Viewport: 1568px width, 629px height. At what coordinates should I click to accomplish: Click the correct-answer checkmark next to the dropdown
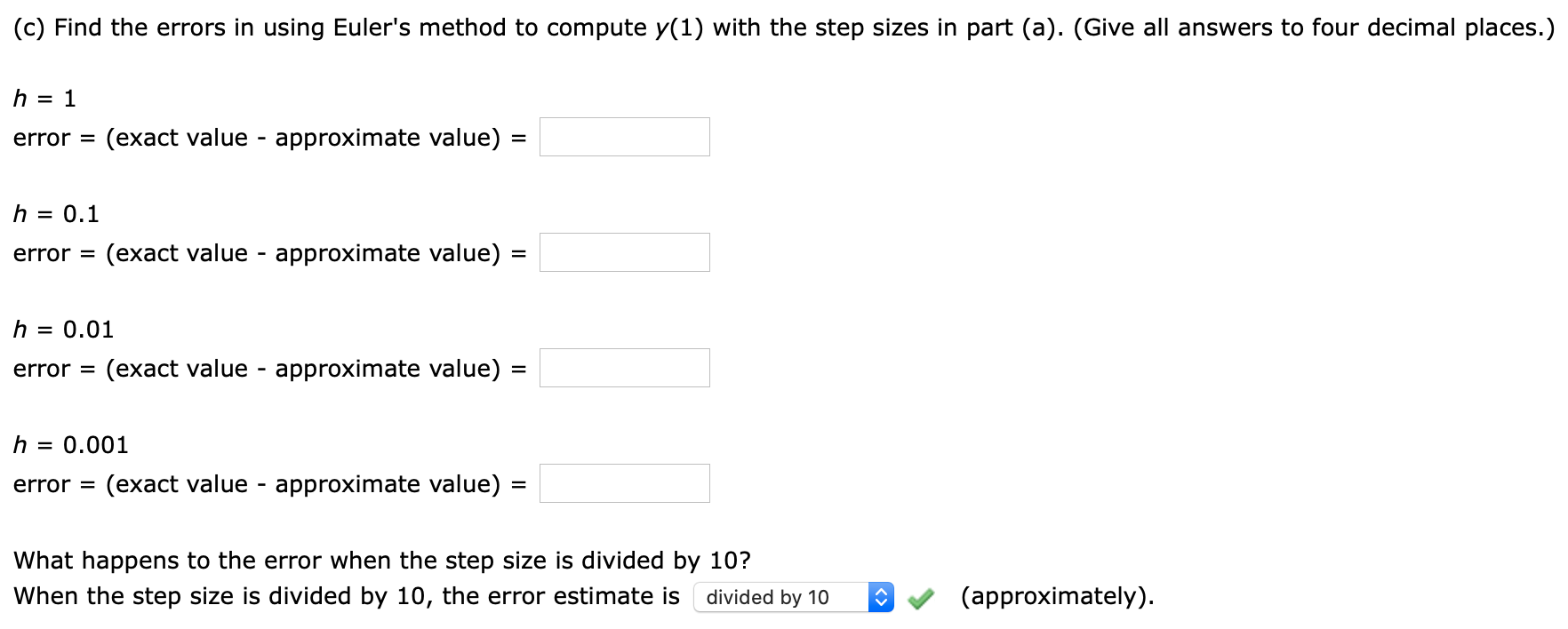922,597
